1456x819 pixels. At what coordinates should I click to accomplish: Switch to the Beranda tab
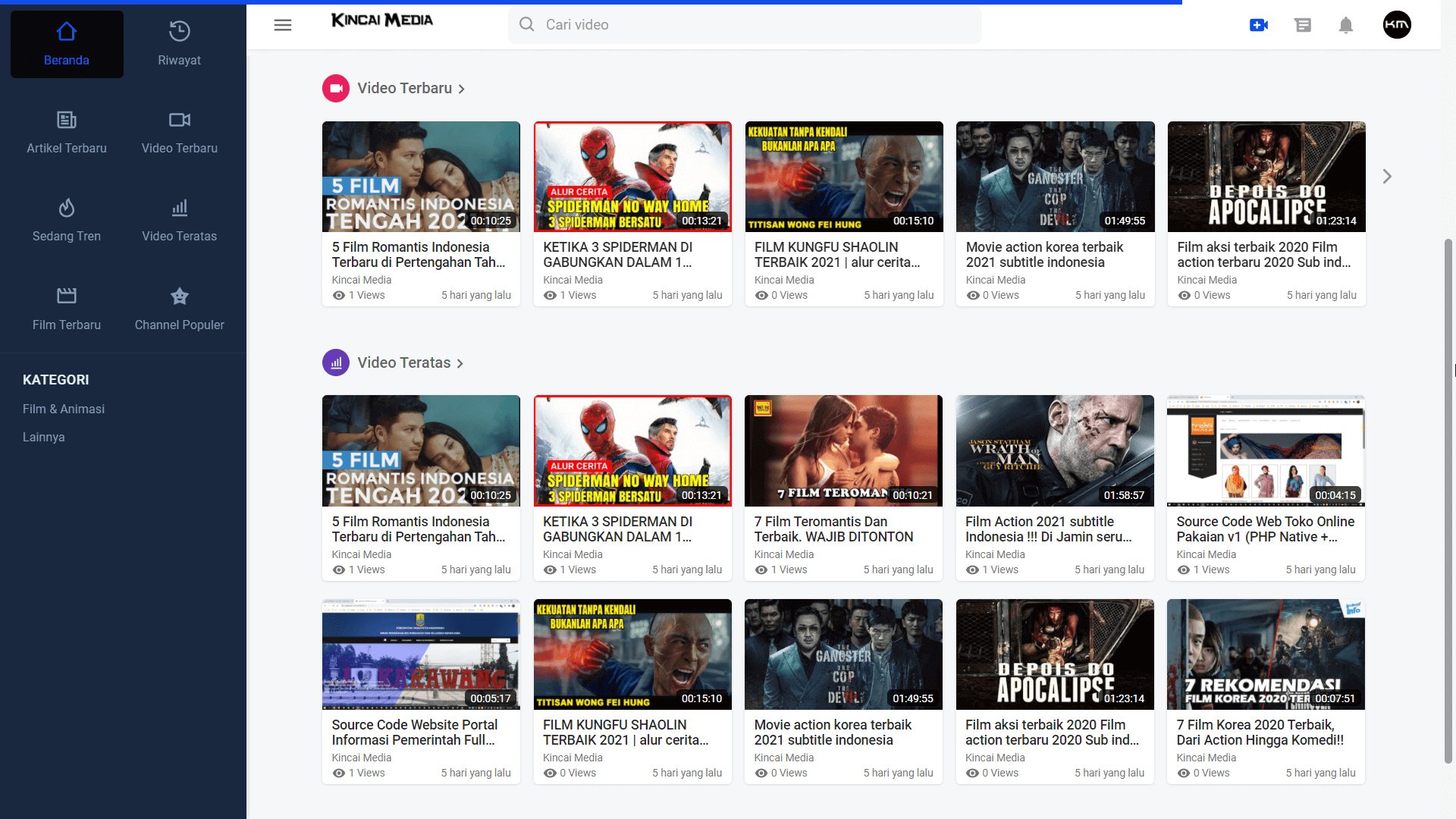pyautogui.click(x=67, y=43)
